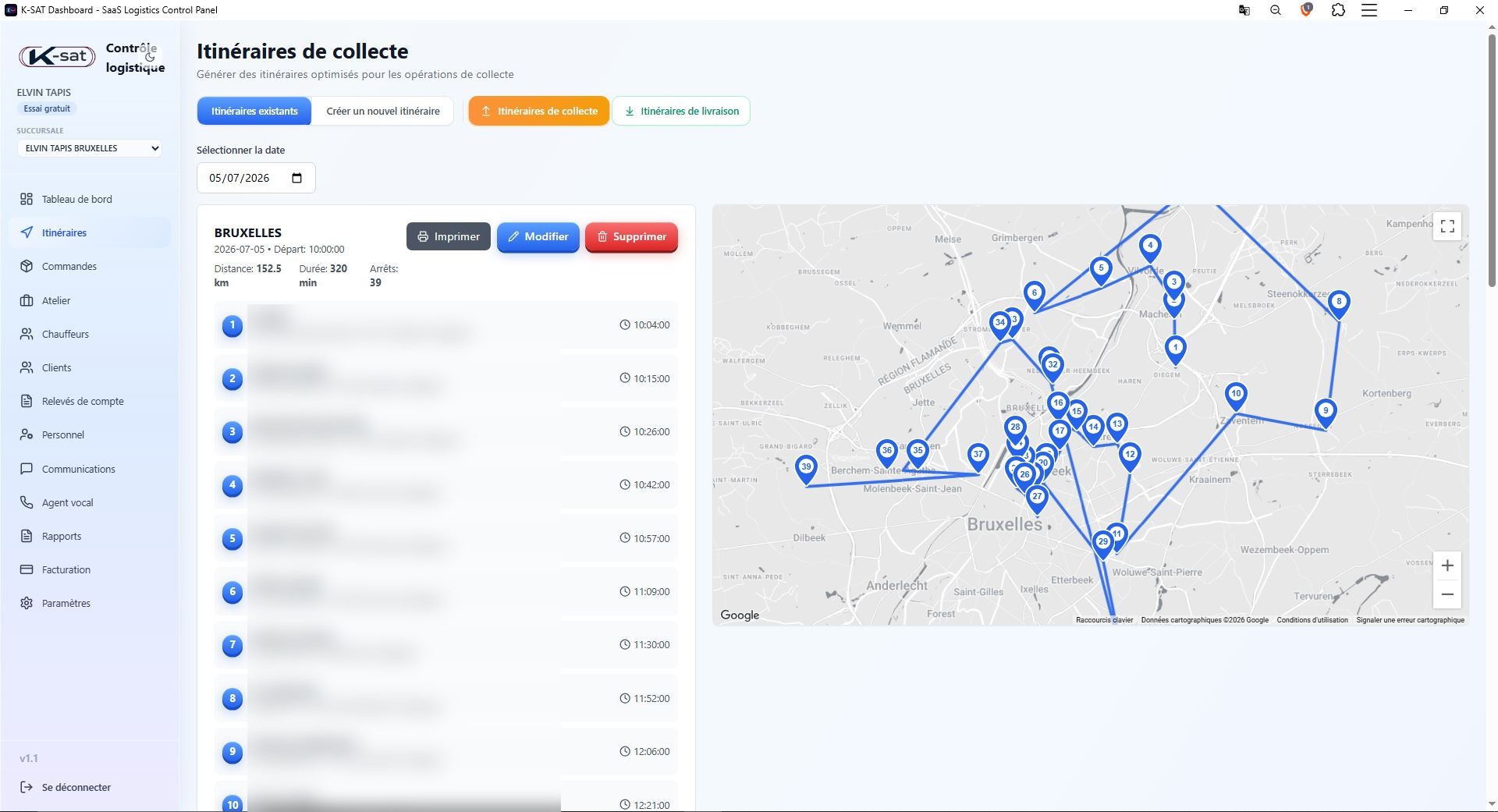This screenshot has width=1498, height=812.
Task: Switch to Itinéraires de livraison
Action: [x=681, y=111]
